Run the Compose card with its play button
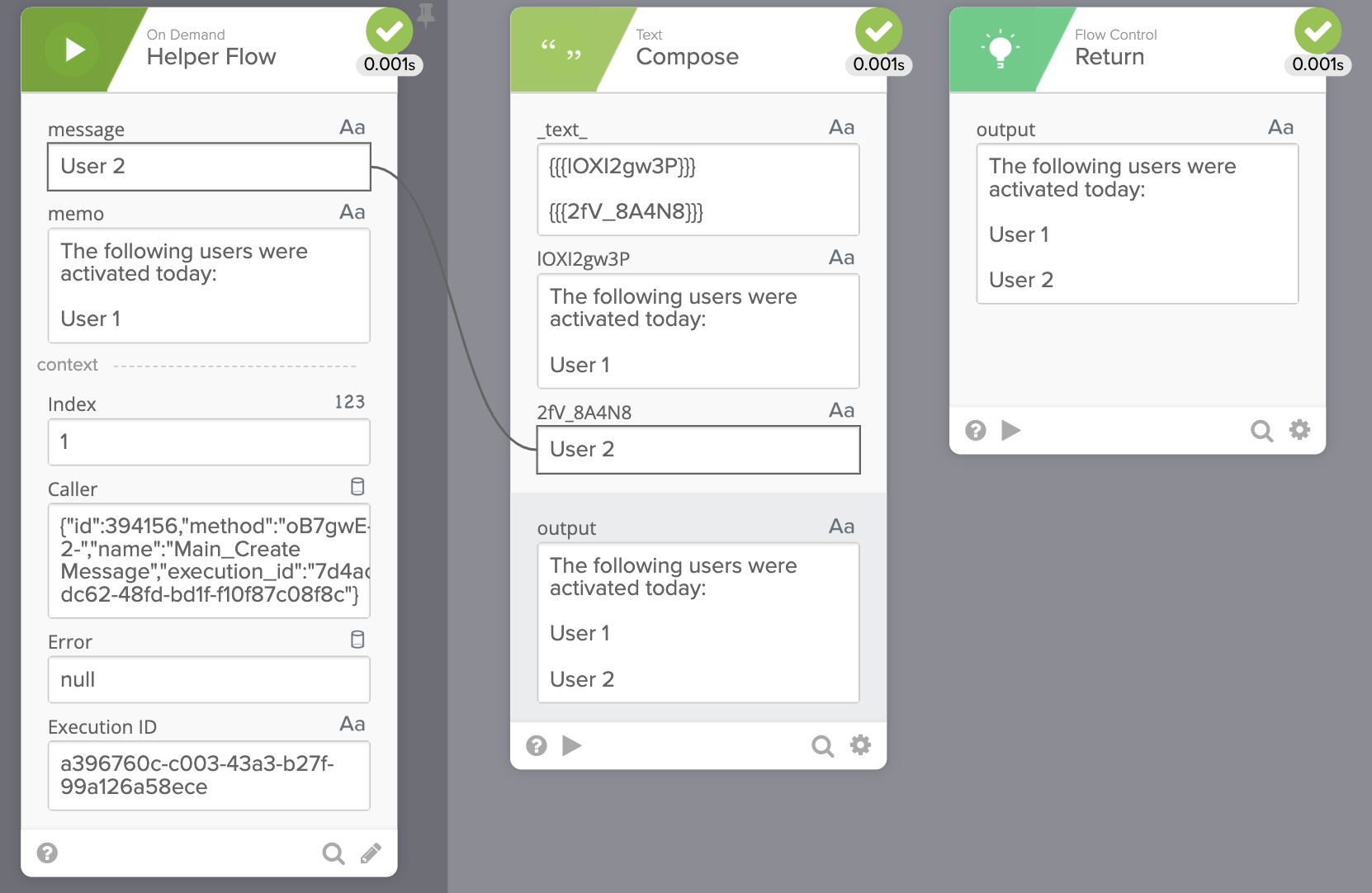Viewport: 1372px width, 893px height. point(571,746)
